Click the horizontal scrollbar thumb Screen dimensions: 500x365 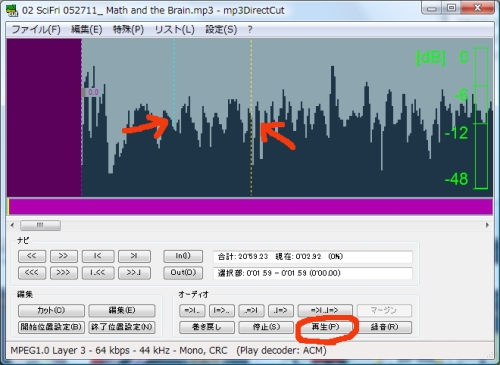point(40,225)
